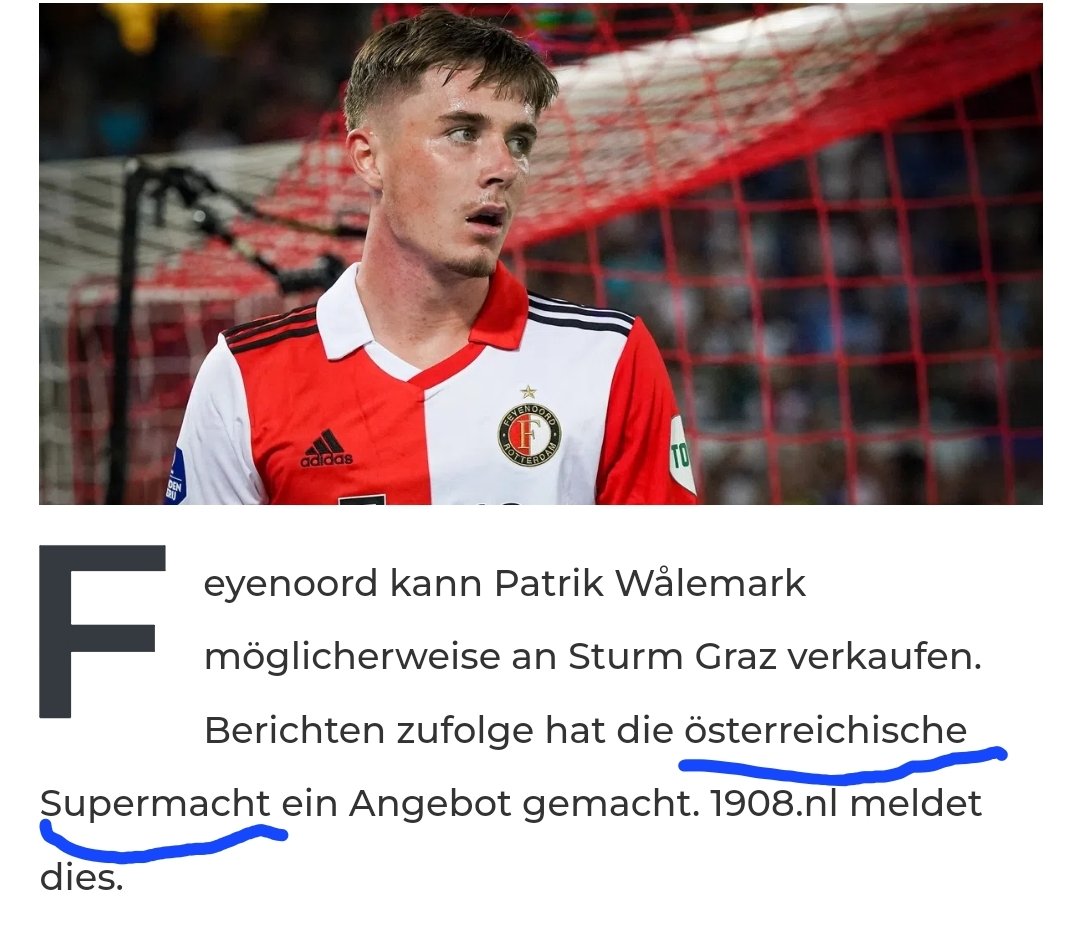Click the word eyenoord in the first line
The image size is (1080, 949).
pyautogui.click(x=291, y=585)
